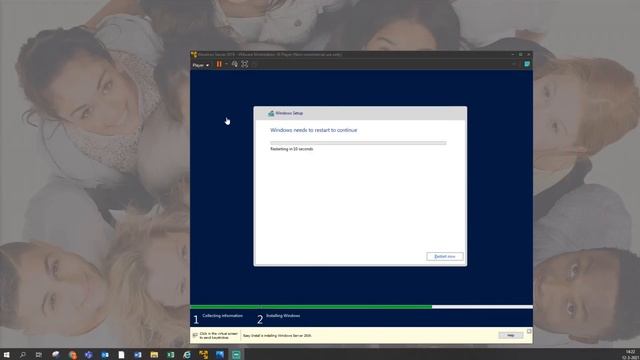Click the Restart now button
640x360 pixels.
(x=445, y=256)
